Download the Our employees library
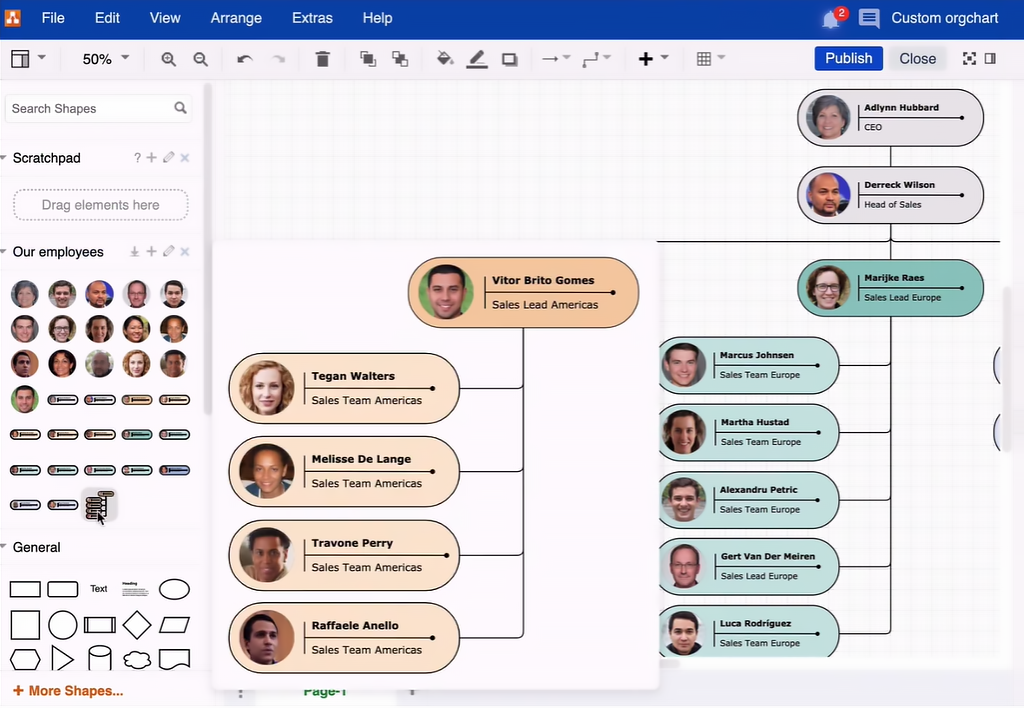The width and height of the screenshot is (1024, 708). (135, 251)
